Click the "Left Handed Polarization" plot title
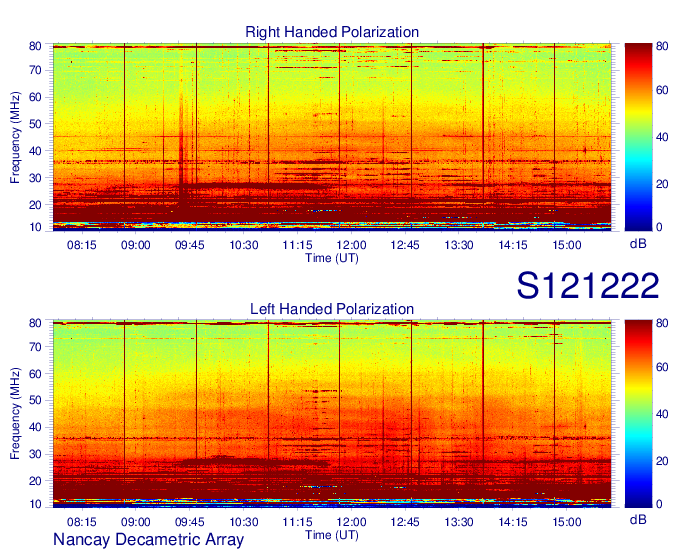Screen dimensions: 680x552 (332, 309)
